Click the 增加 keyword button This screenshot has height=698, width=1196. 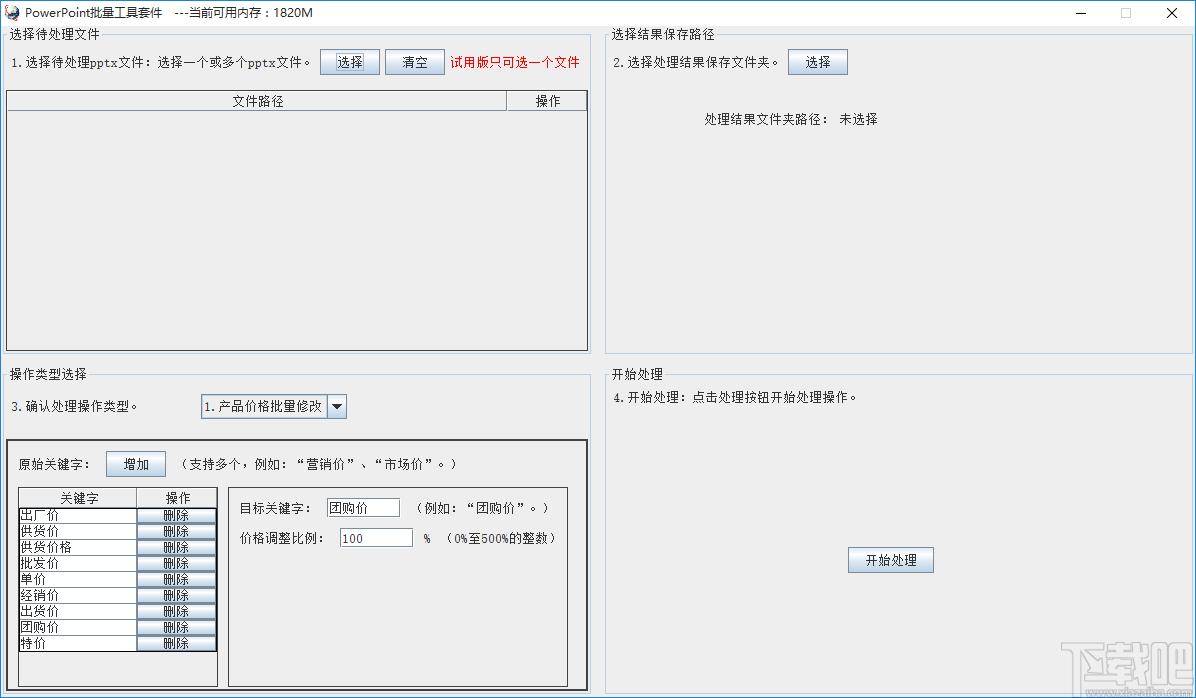click(136, 464)
